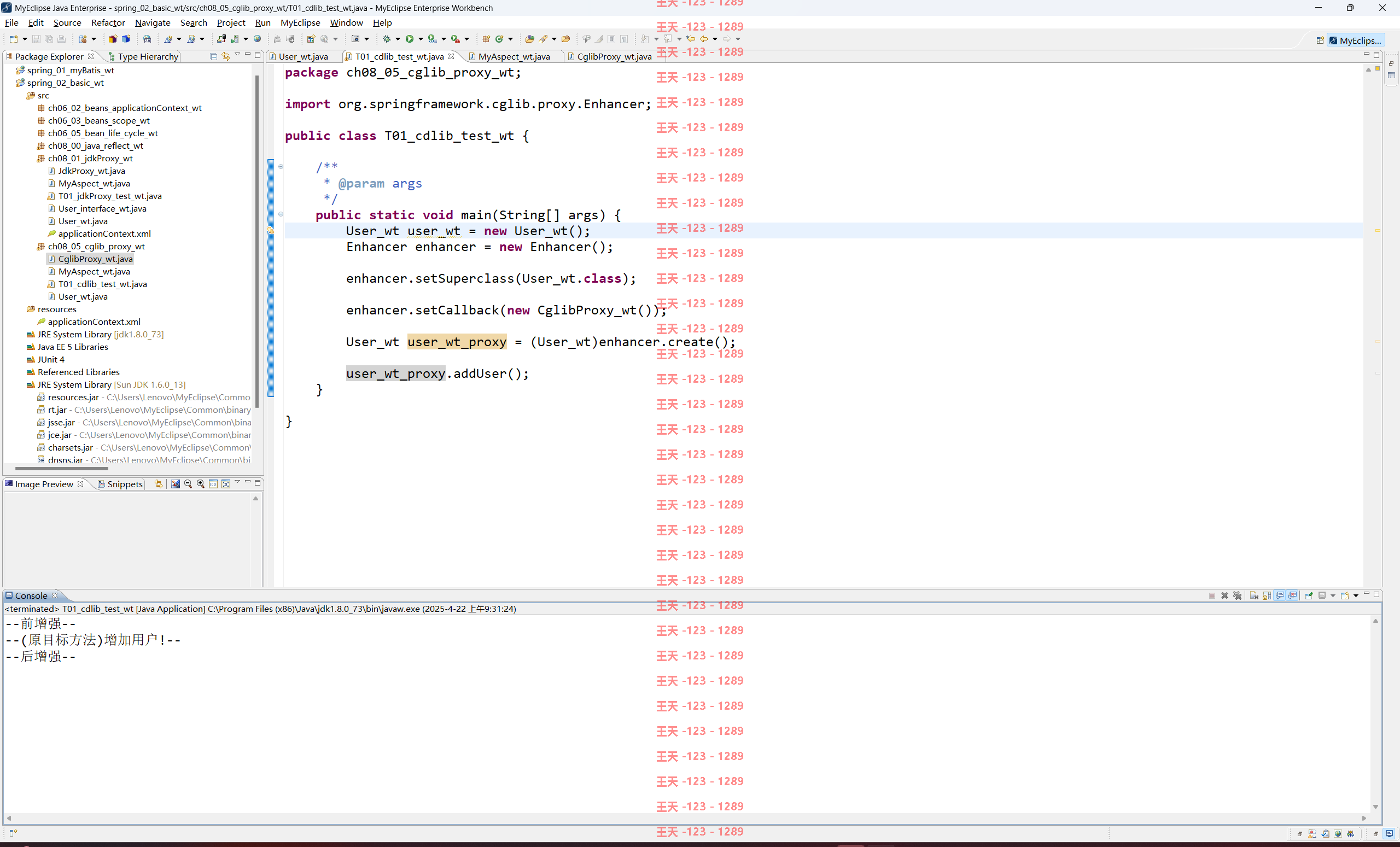
Task: Click the Last Edit Location arrow icon
Action: click(x=691, y=39)
